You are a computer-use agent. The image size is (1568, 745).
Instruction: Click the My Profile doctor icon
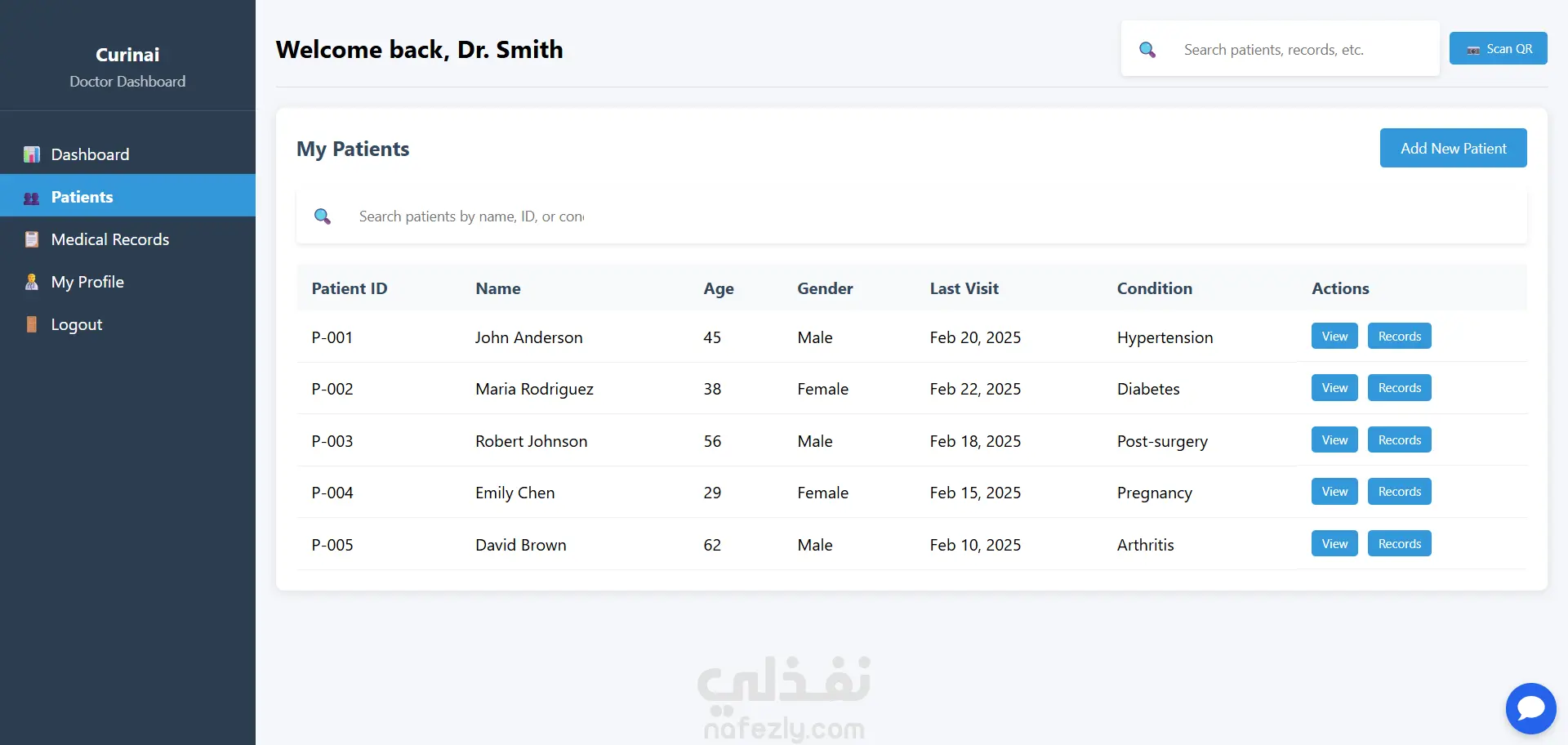(32, 282)
